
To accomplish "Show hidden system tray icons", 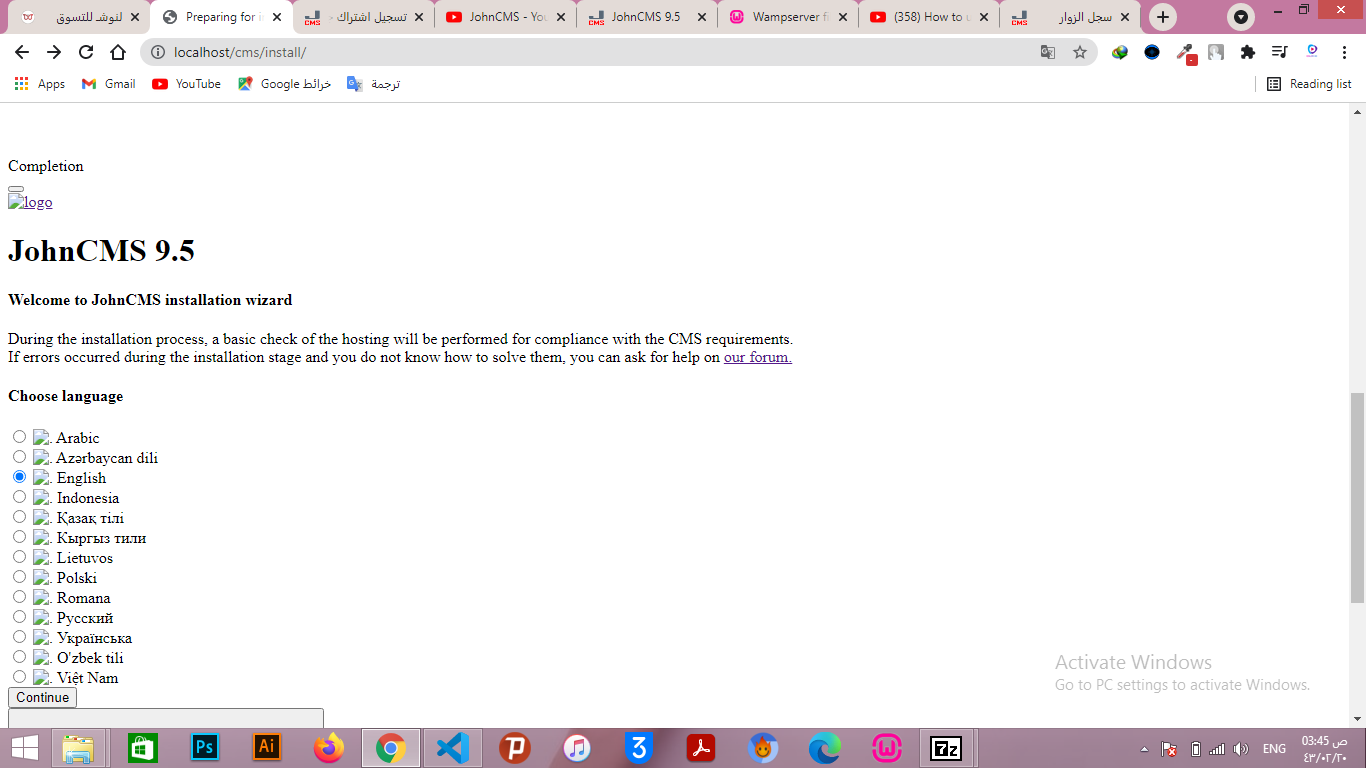I will coord(1144,749).
